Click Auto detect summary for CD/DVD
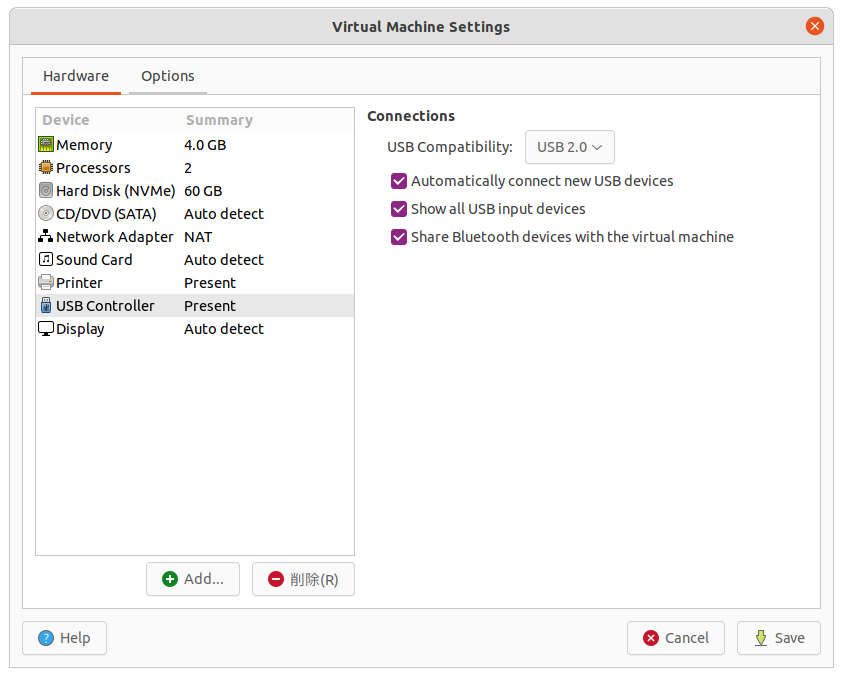Image resolution: width=843 pixels, height=677 pixels. (x=224, y=214)
